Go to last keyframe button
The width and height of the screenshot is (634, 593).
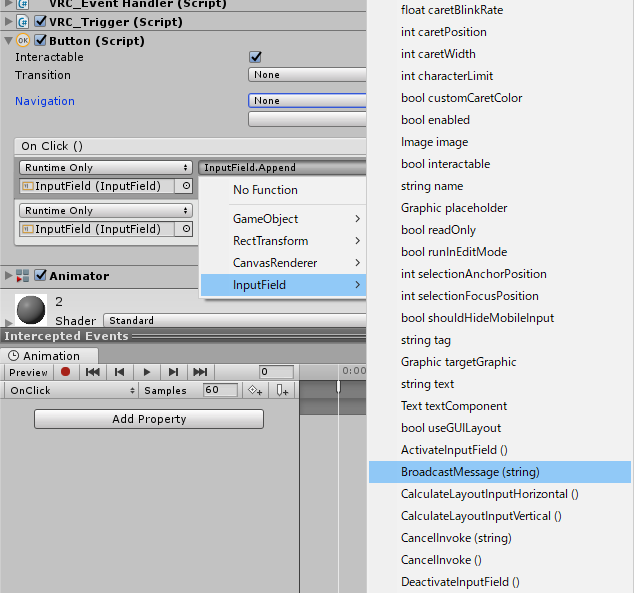coord(200,372)
